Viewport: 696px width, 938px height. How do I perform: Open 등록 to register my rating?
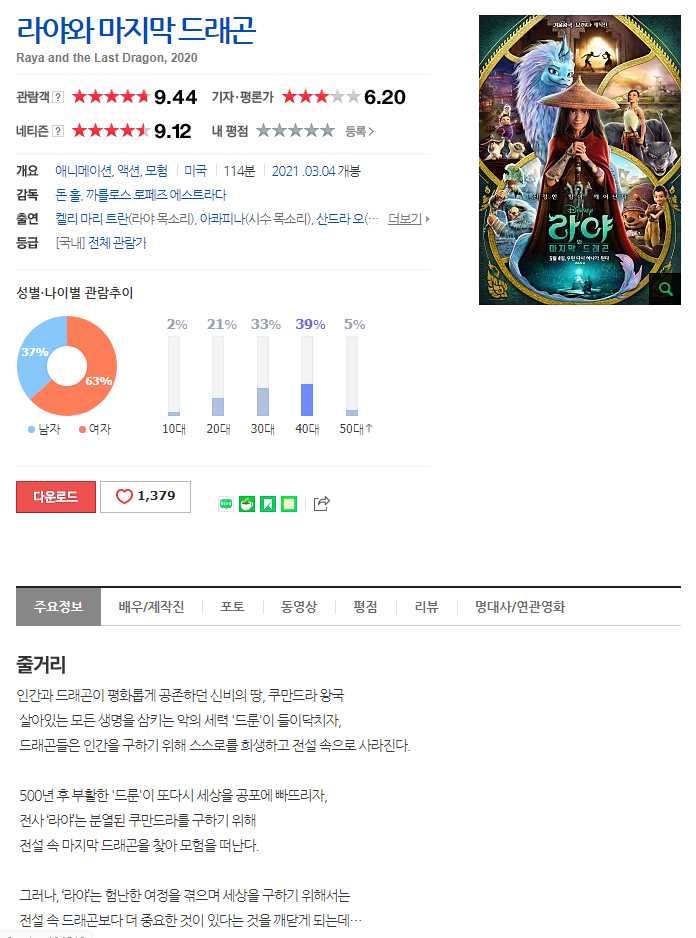point(359,131)
